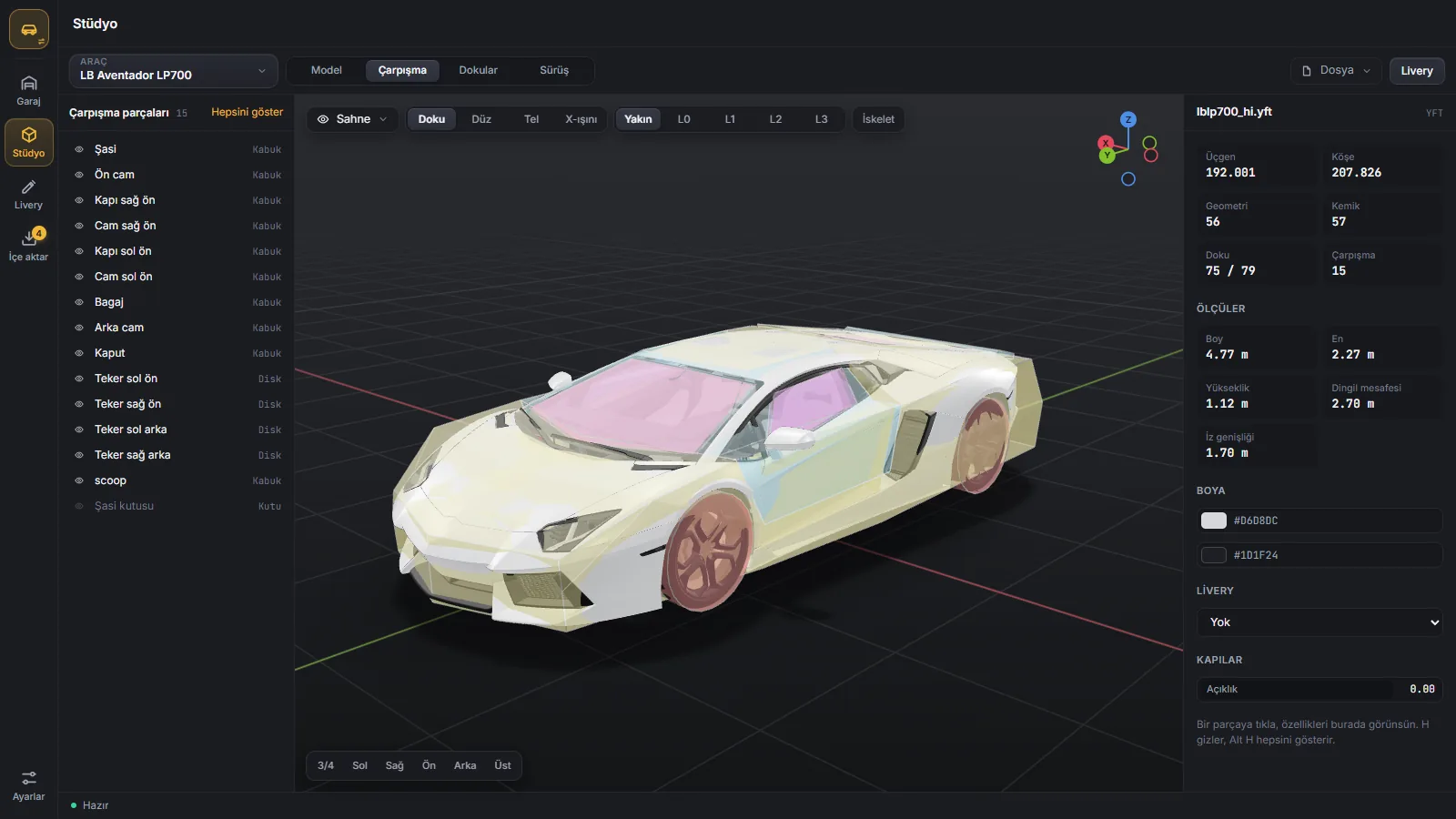Click the X axis gizmo handle
The image size is (1456, 819).
click(x=1105, y=143)
